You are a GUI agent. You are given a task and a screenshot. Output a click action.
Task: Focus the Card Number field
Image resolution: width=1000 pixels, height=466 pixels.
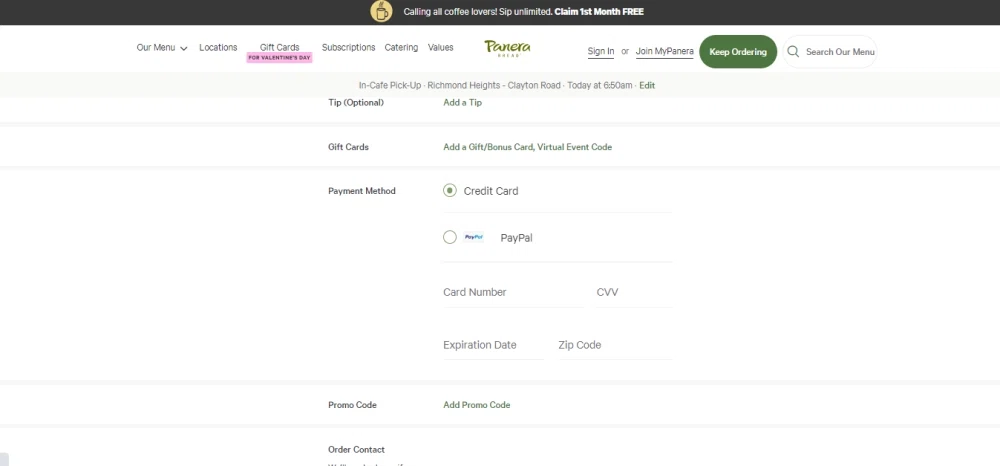click(510, 292)
